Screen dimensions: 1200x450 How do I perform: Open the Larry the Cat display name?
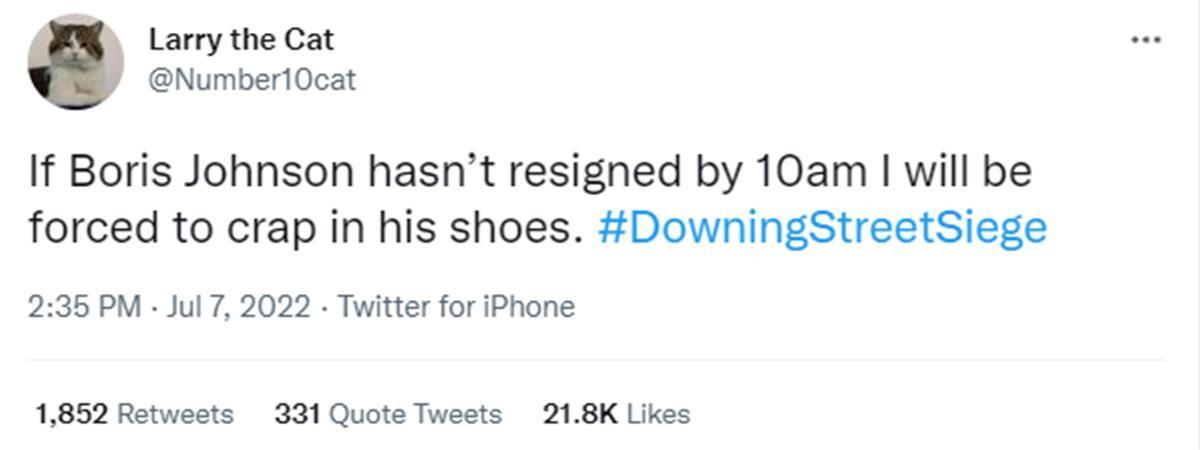tap(241, 40)
